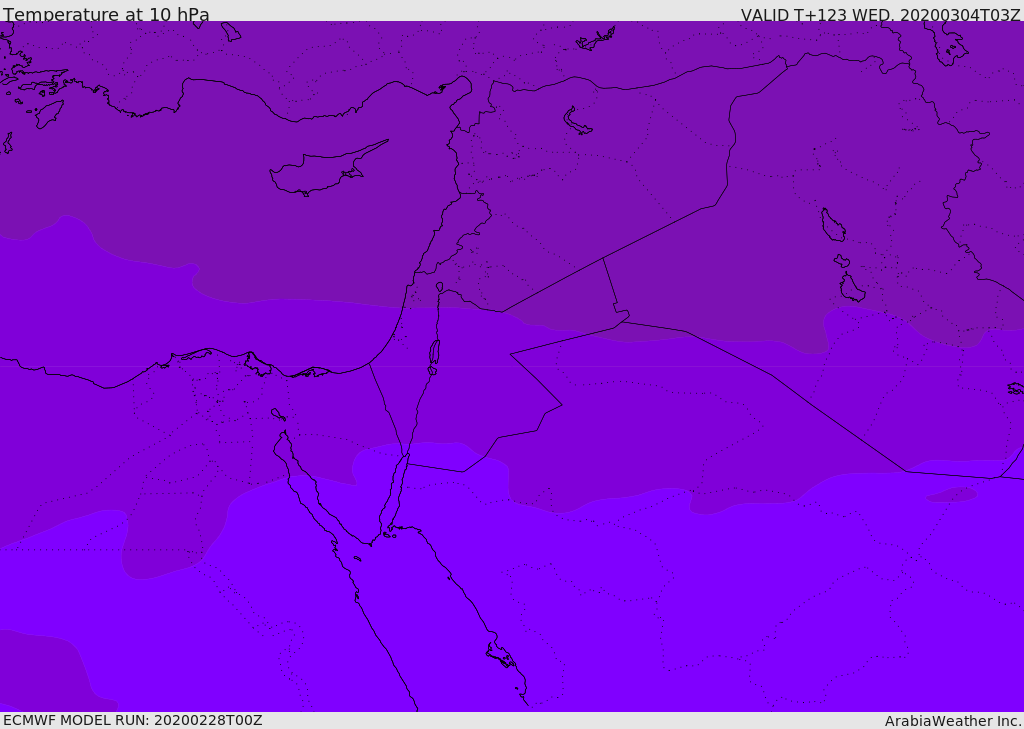This screenshot has height=729, width=1024.
Task: Click the Dead Sea outline on the map
Action: [434, 353]
